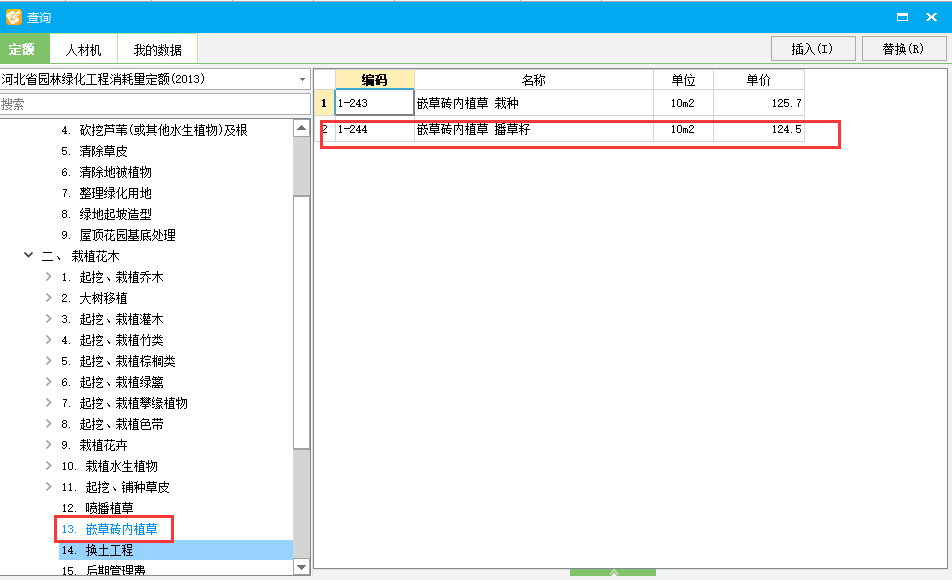The image size is (952, 580).
Task: Click the 单价 column header
Action: point(759,80)
